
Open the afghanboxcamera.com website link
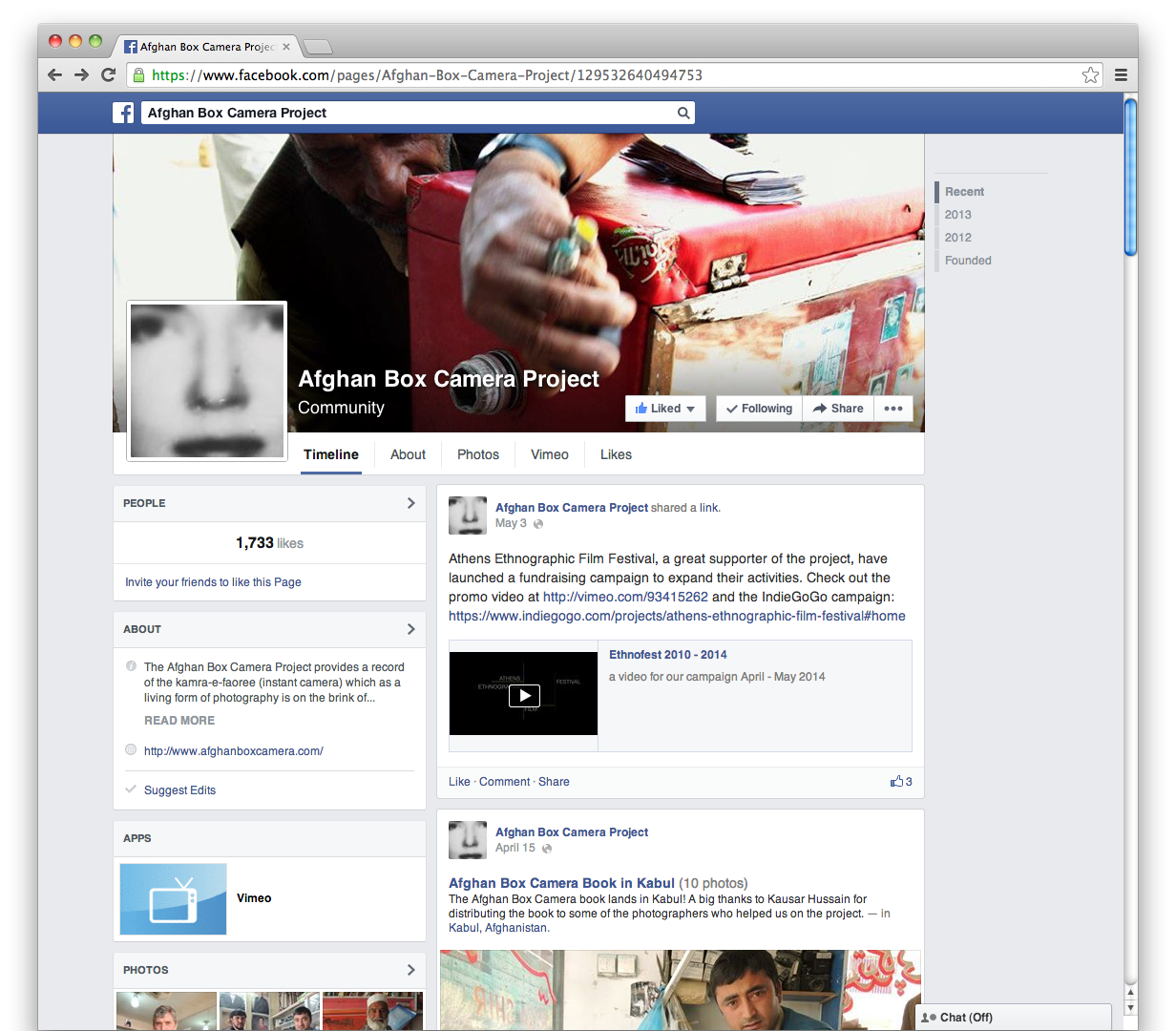pyautogui.click(x=234, y=751)
